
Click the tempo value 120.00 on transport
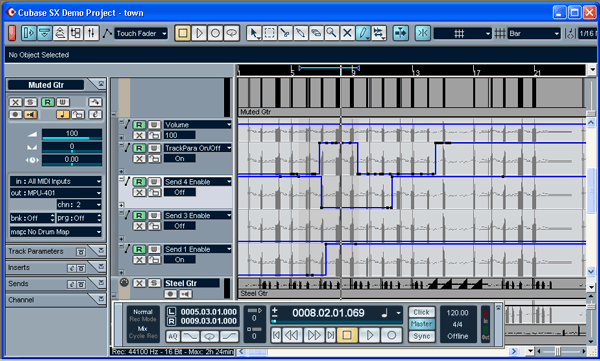point(457,313)
